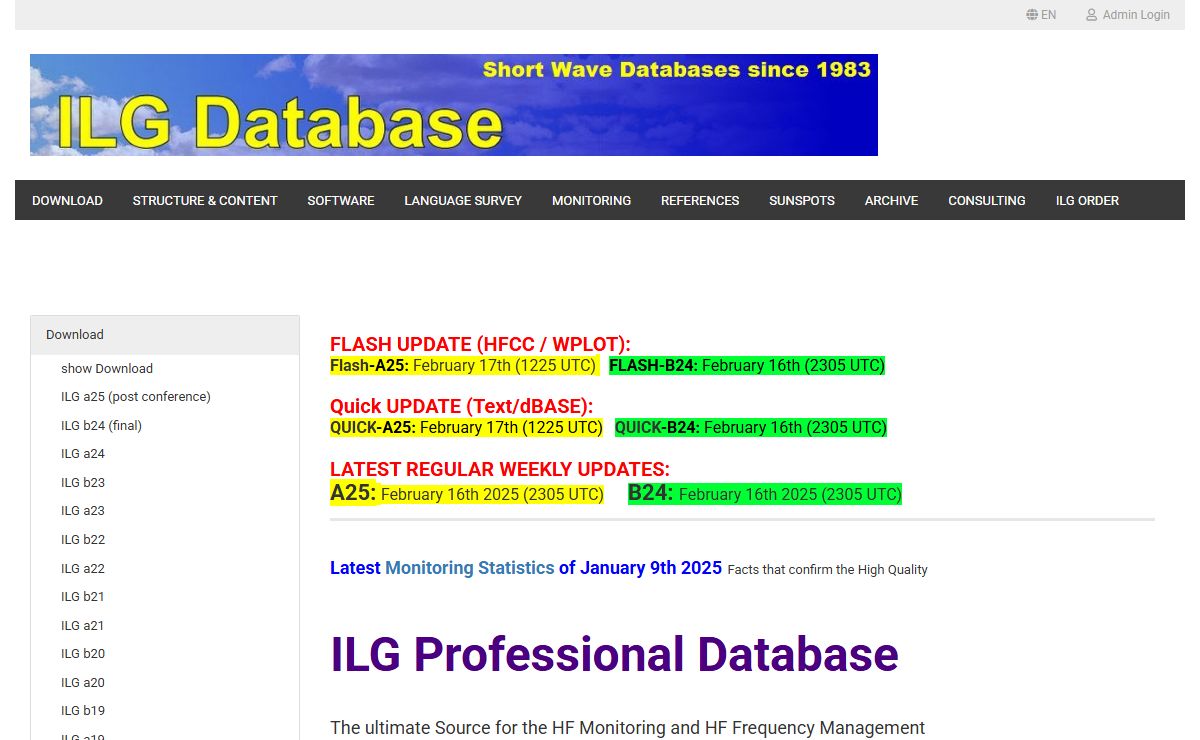Open the MONITORING menu
This screenshot has height=740, width=1200.
(x=591, y=201)
